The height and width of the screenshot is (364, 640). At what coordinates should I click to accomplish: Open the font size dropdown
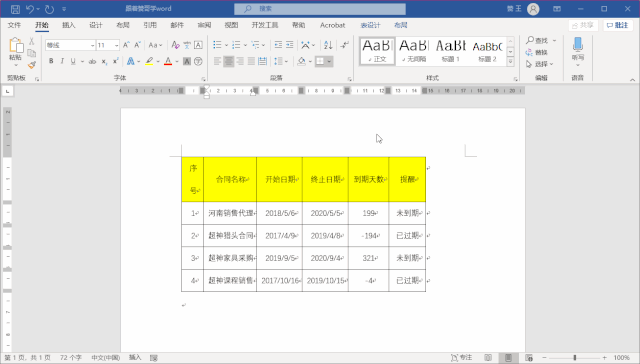click(117, 45)
